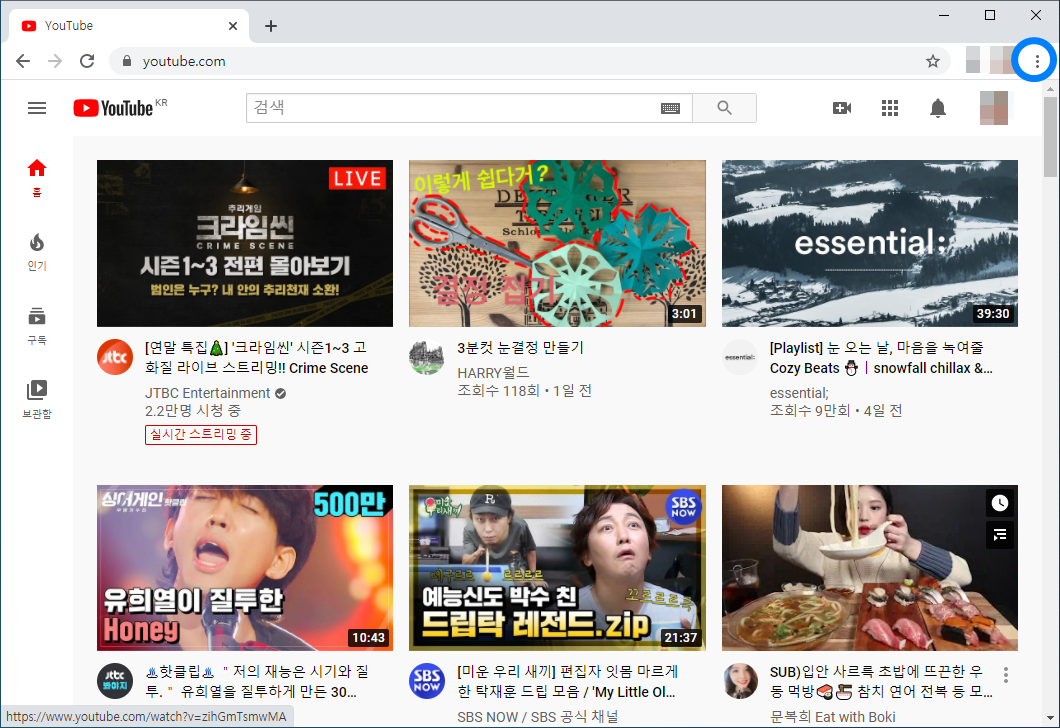Open the Crime Scene livestream title link
This screenshot has height=728, width=1060.
(256, 358)
